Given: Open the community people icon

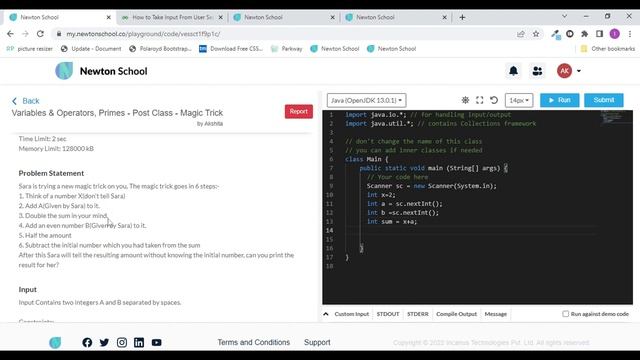Looking at the screenshot, I should click(537, 71).
